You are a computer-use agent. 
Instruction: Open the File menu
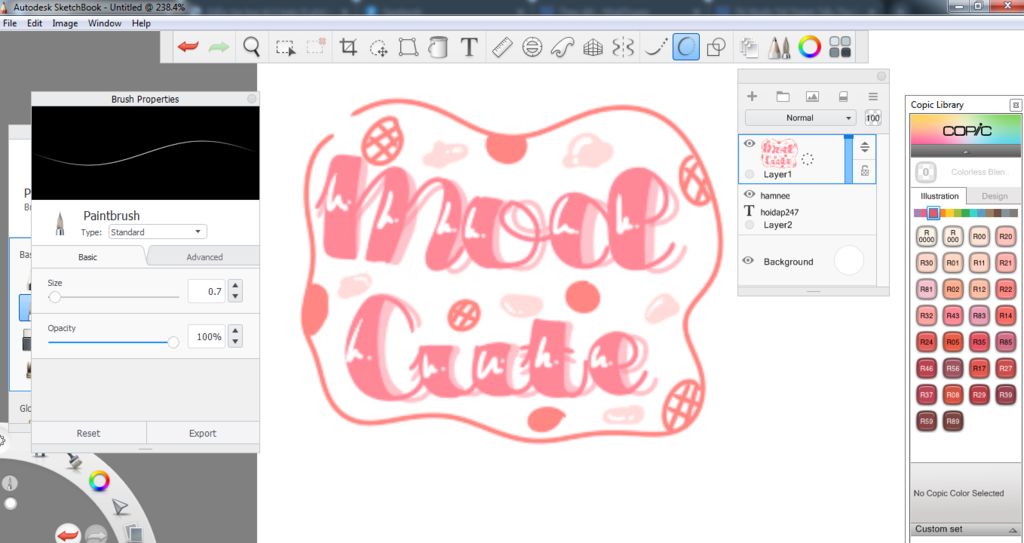click(10, 23)
